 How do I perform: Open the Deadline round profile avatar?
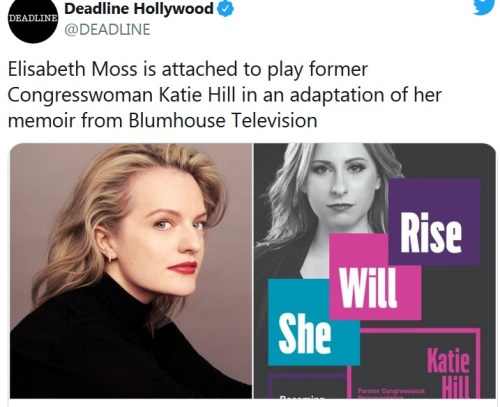coord(33,19)
